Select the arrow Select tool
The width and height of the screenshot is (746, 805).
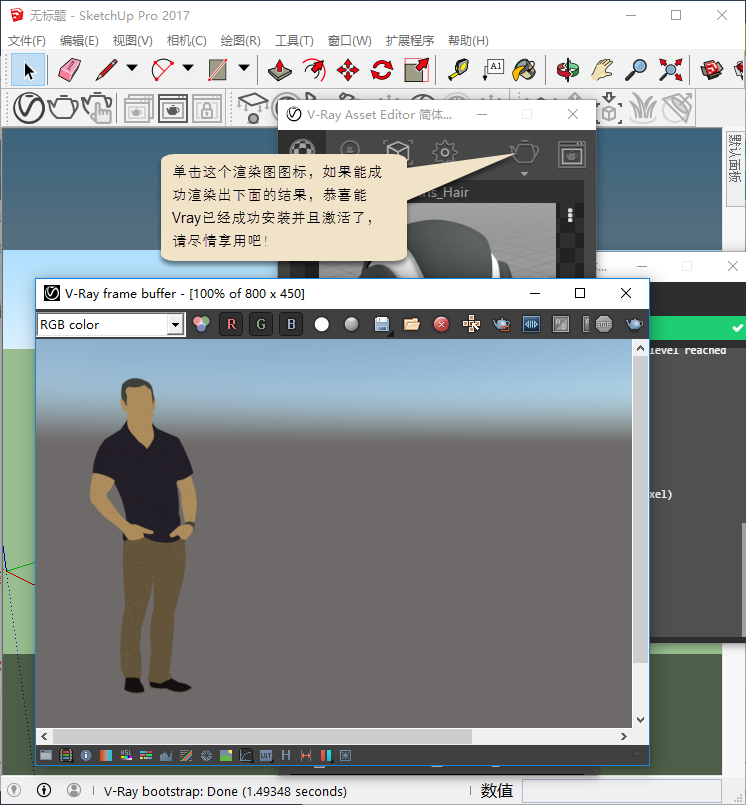pos(28,70)
